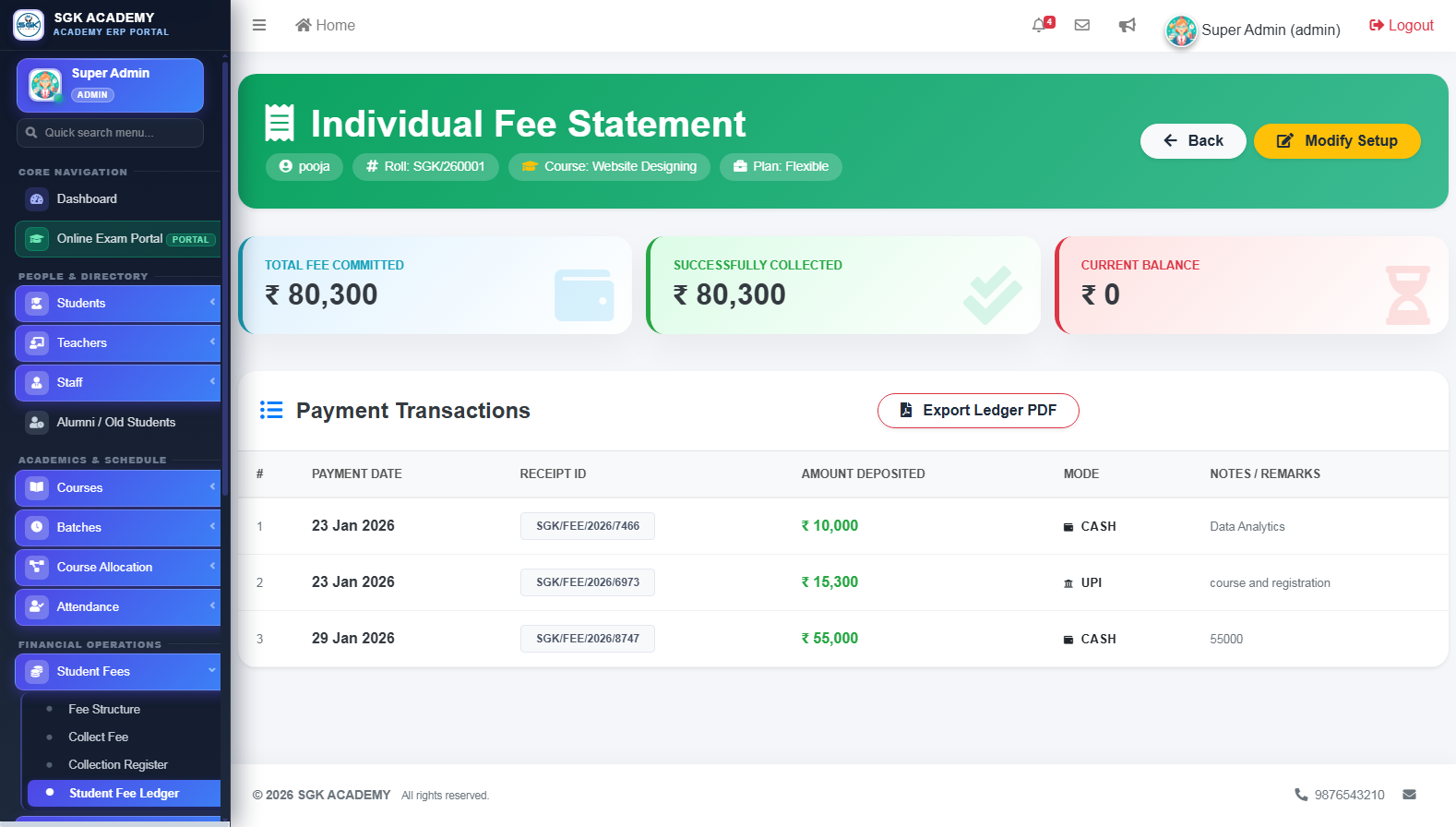Open Collection Register submenu item

pyautogui.click(x=120, y=764)
